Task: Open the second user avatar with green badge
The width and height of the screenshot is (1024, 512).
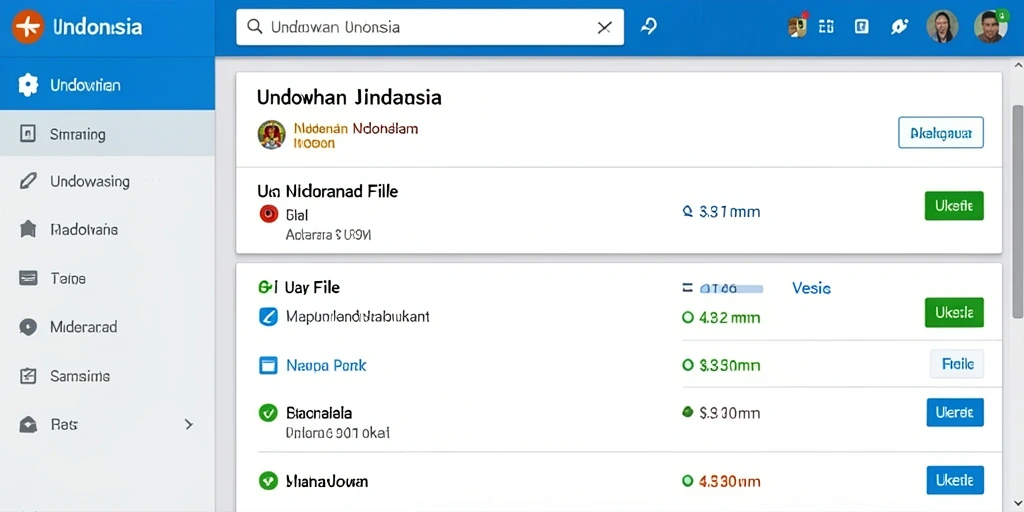Action: click(x=990, y=27)
